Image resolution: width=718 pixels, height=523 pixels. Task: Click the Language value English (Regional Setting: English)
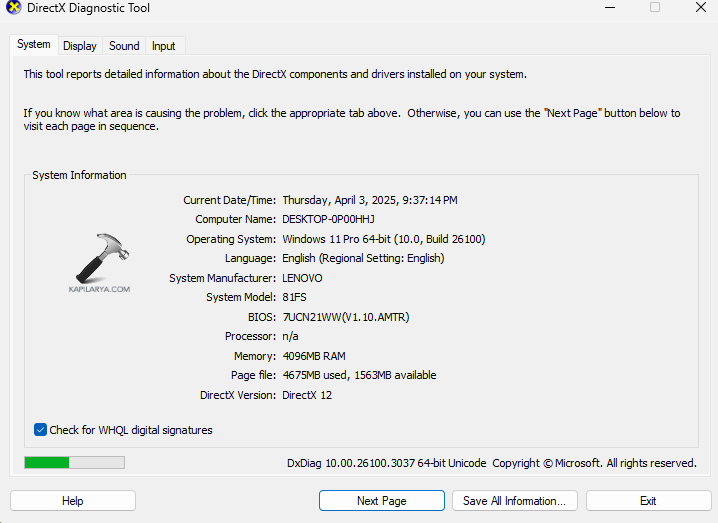point(363,258)
